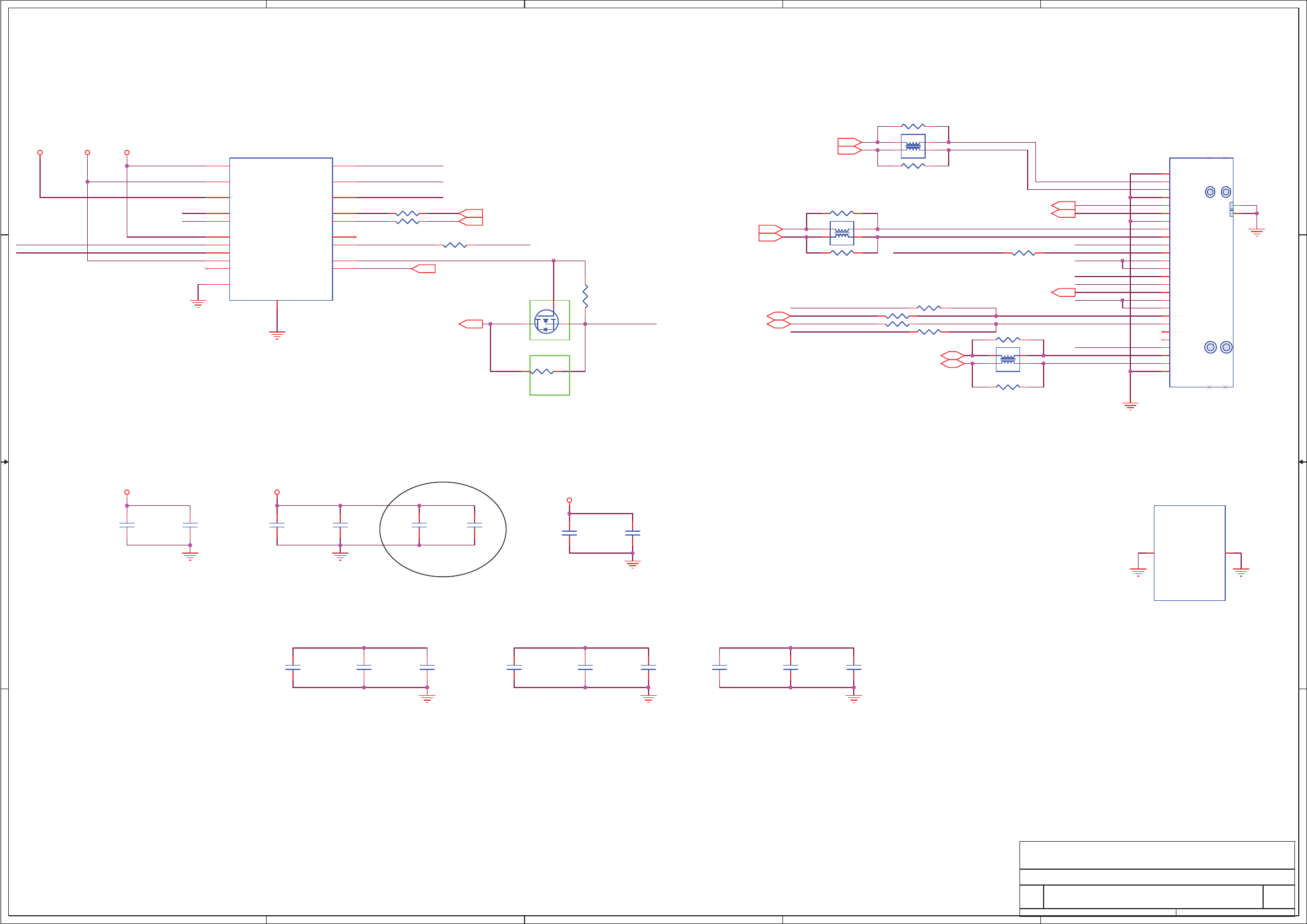
Task: Select the upper-left mounting hole circle in the connector
Action: coord(1210,192)
